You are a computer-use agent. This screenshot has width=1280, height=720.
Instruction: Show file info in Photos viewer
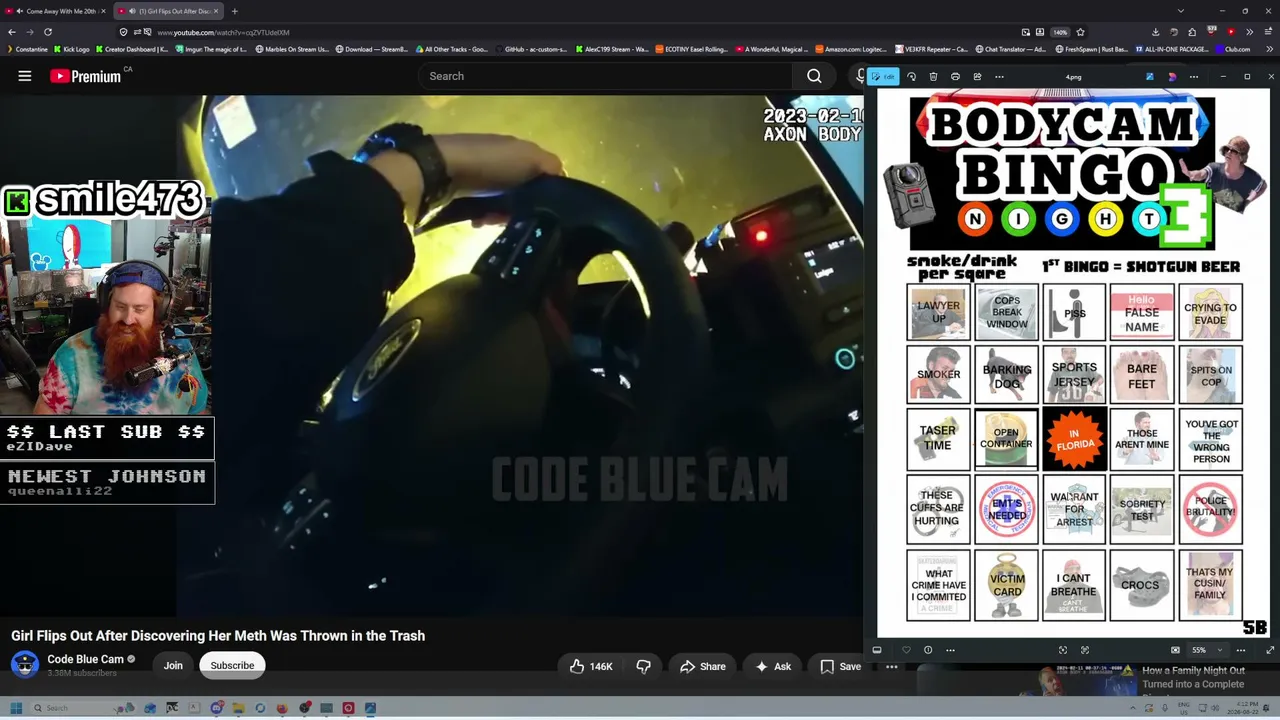(928, 650)
